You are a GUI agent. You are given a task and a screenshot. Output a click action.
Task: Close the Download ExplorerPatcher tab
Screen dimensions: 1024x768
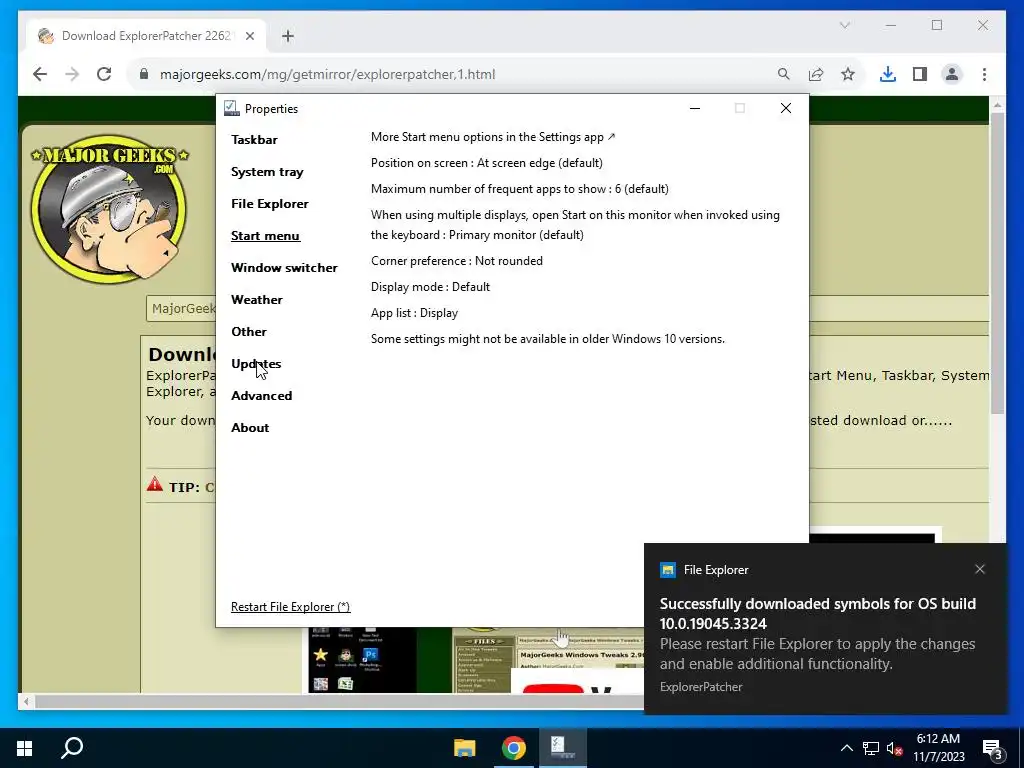click(249, 36)
